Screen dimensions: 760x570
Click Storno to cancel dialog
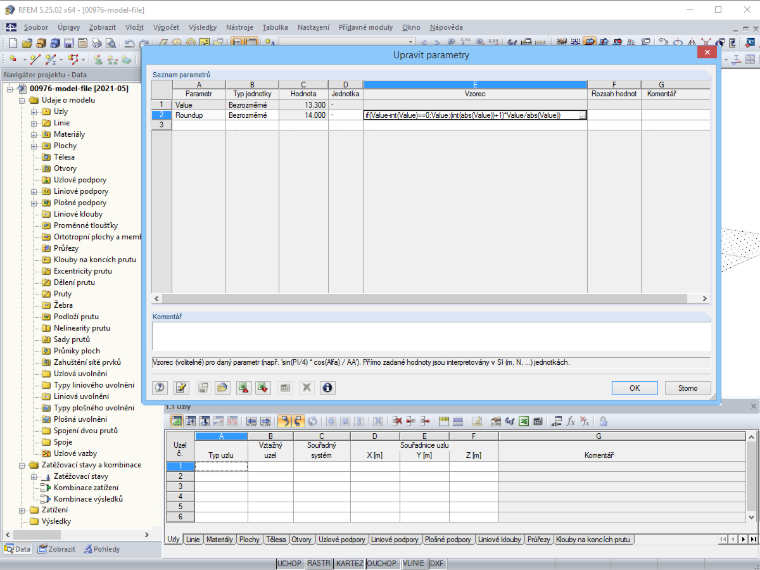click(687, 388)
